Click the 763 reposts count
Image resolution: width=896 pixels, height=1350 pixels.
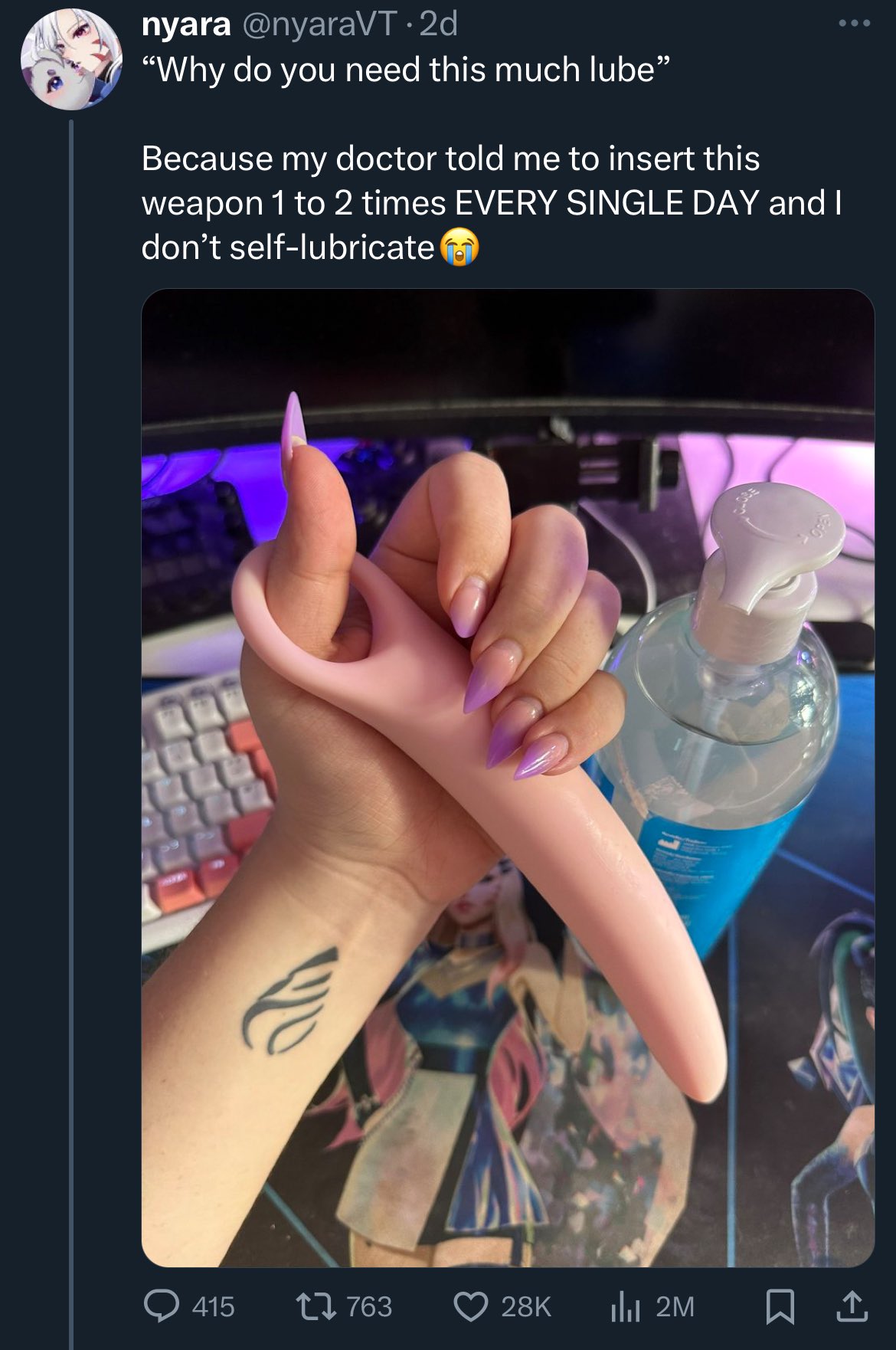(x=369, y=1306)
